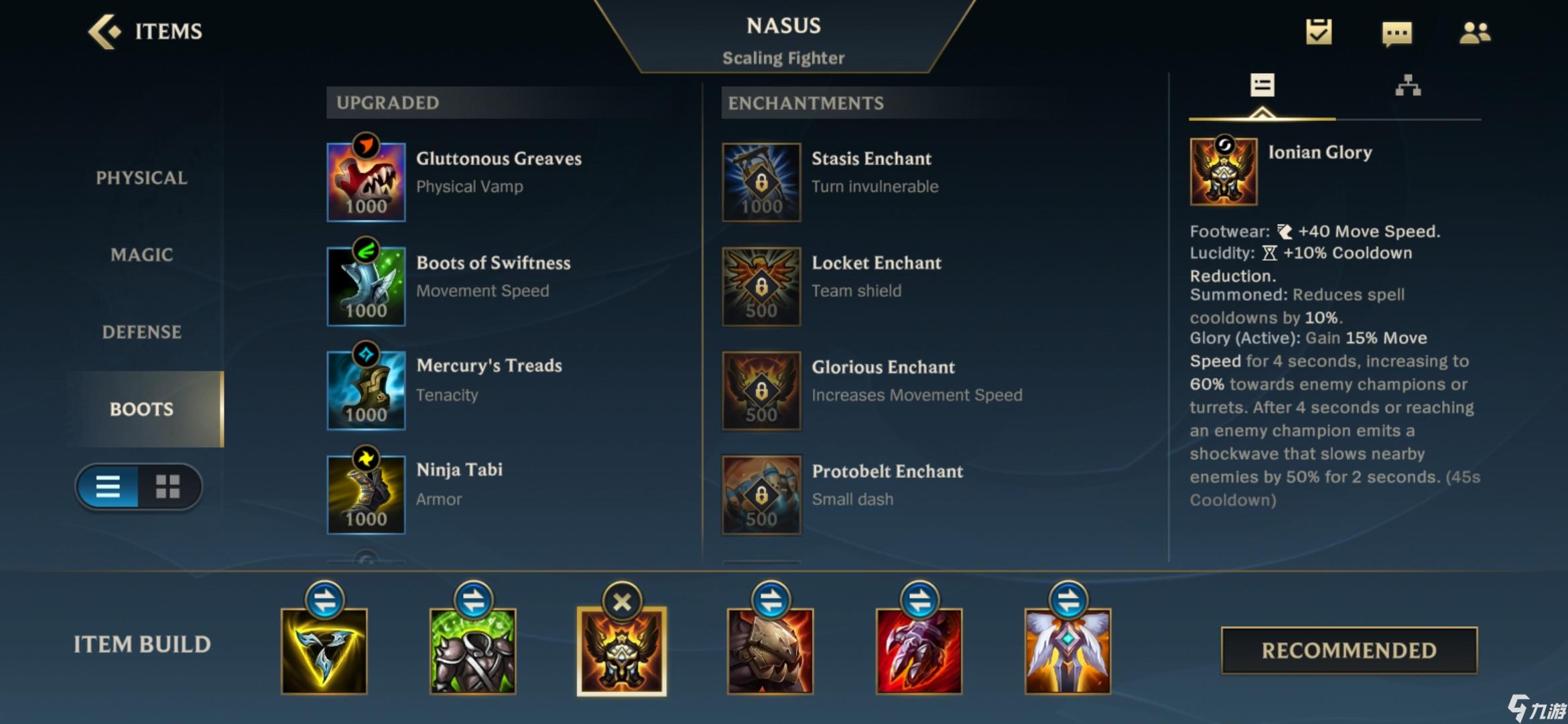The image size is (1568, 724).
Task: Switch item view to grid layout
Action: point(168,487)
